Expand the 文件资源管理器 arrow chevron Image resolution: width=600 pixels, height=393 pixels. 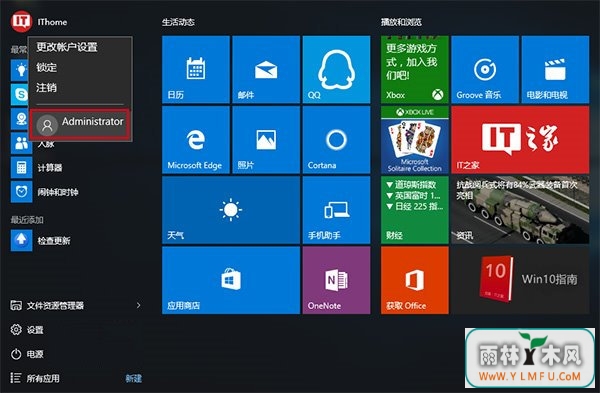(139, 305)
